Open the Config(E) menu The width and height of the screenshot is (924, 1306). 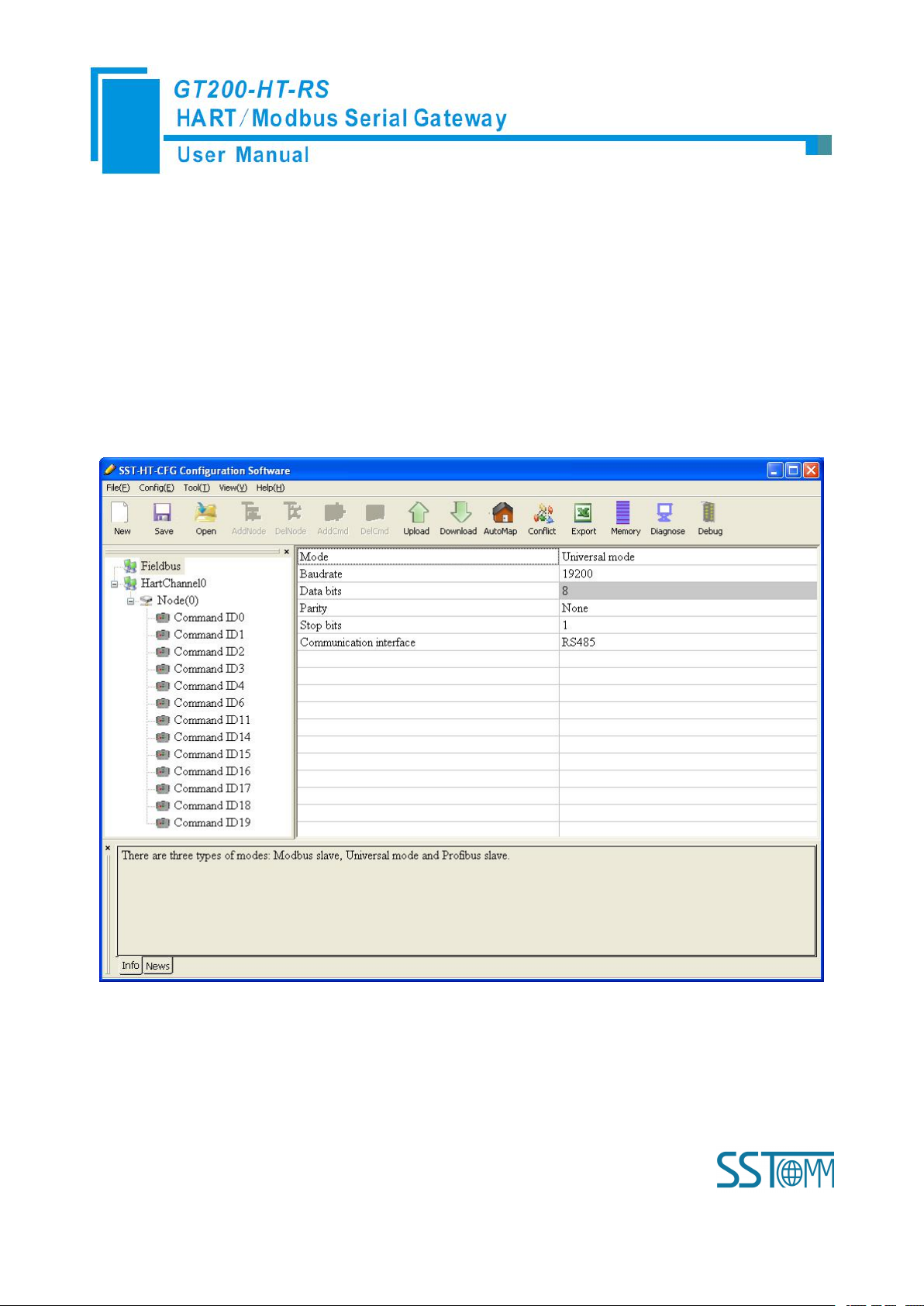(157, 488)
